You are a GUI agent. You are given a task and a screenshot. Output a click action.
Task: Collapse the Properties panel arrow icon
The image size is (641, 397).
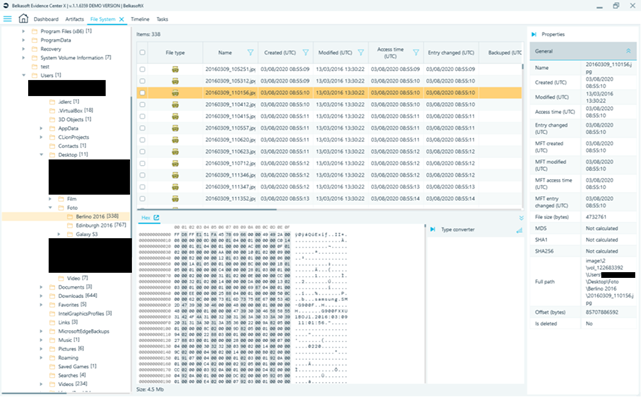(534, 34)
